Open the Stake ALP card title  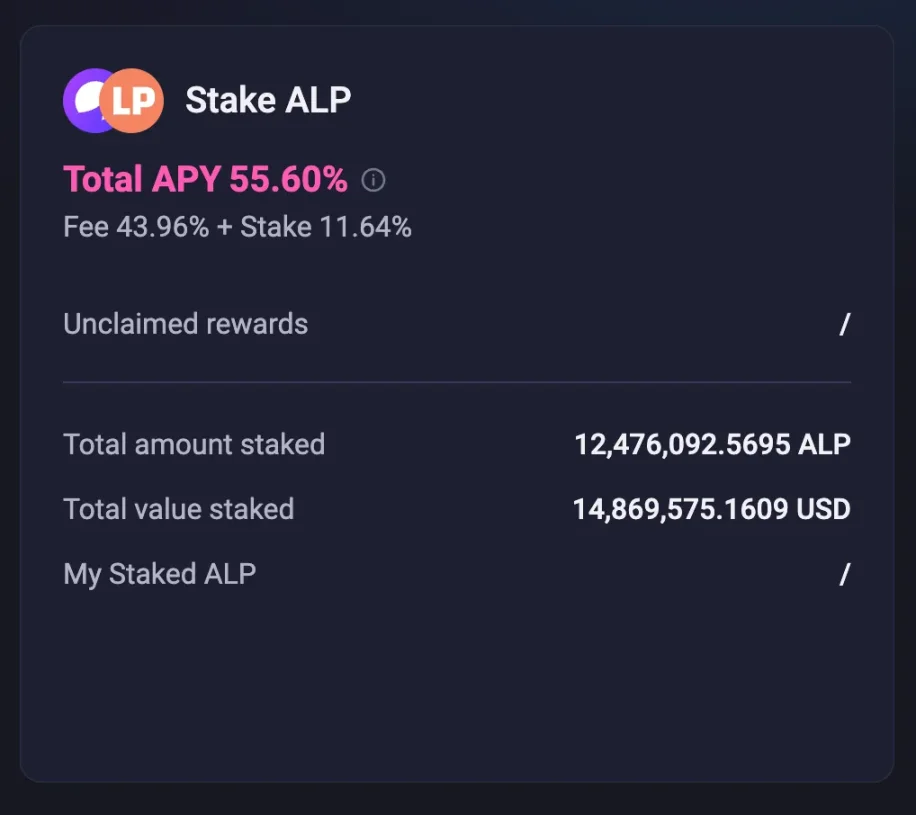[267, 100]
